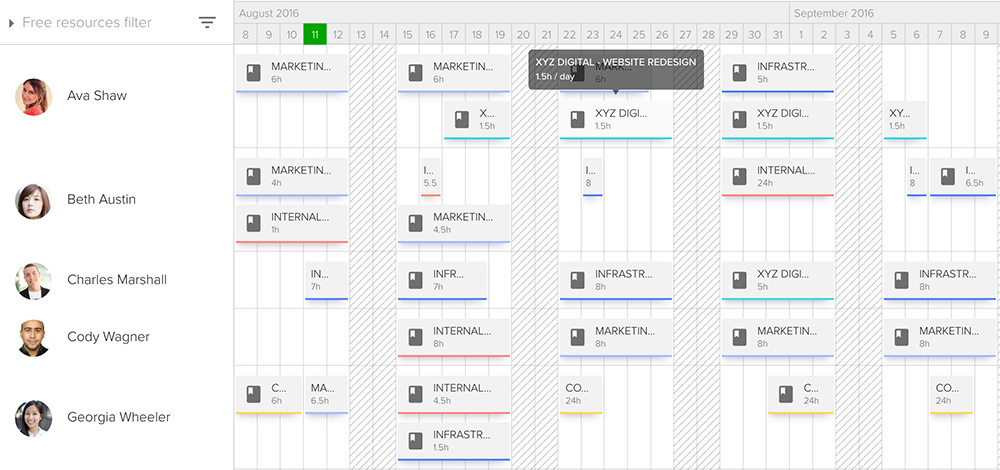The width and height of the screenshot is (1000, 470).
Task: Click the book icon on Cody's Internal 8h booking
Action: coord(416,337)
